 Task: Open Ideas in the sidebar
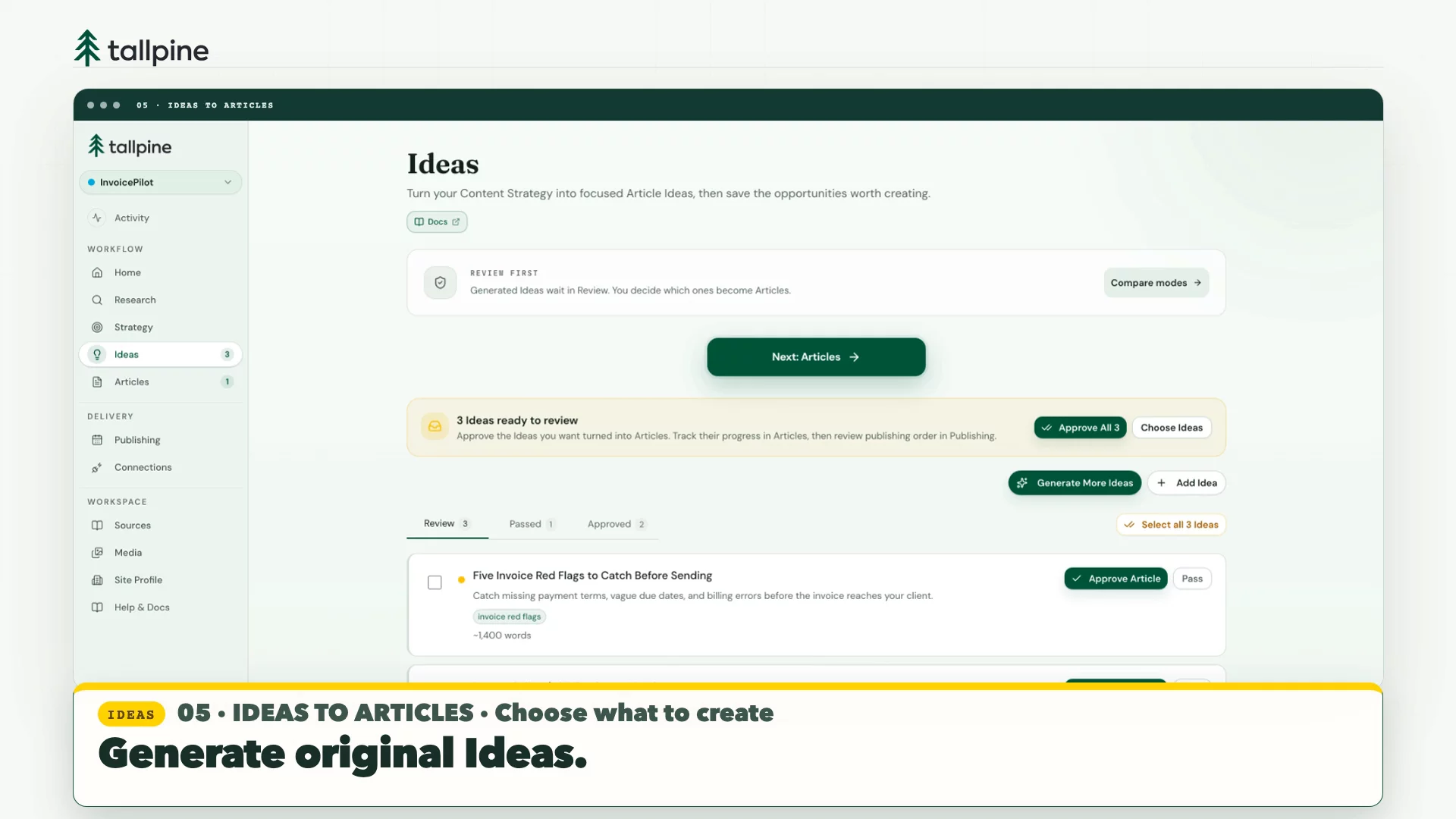161,354
